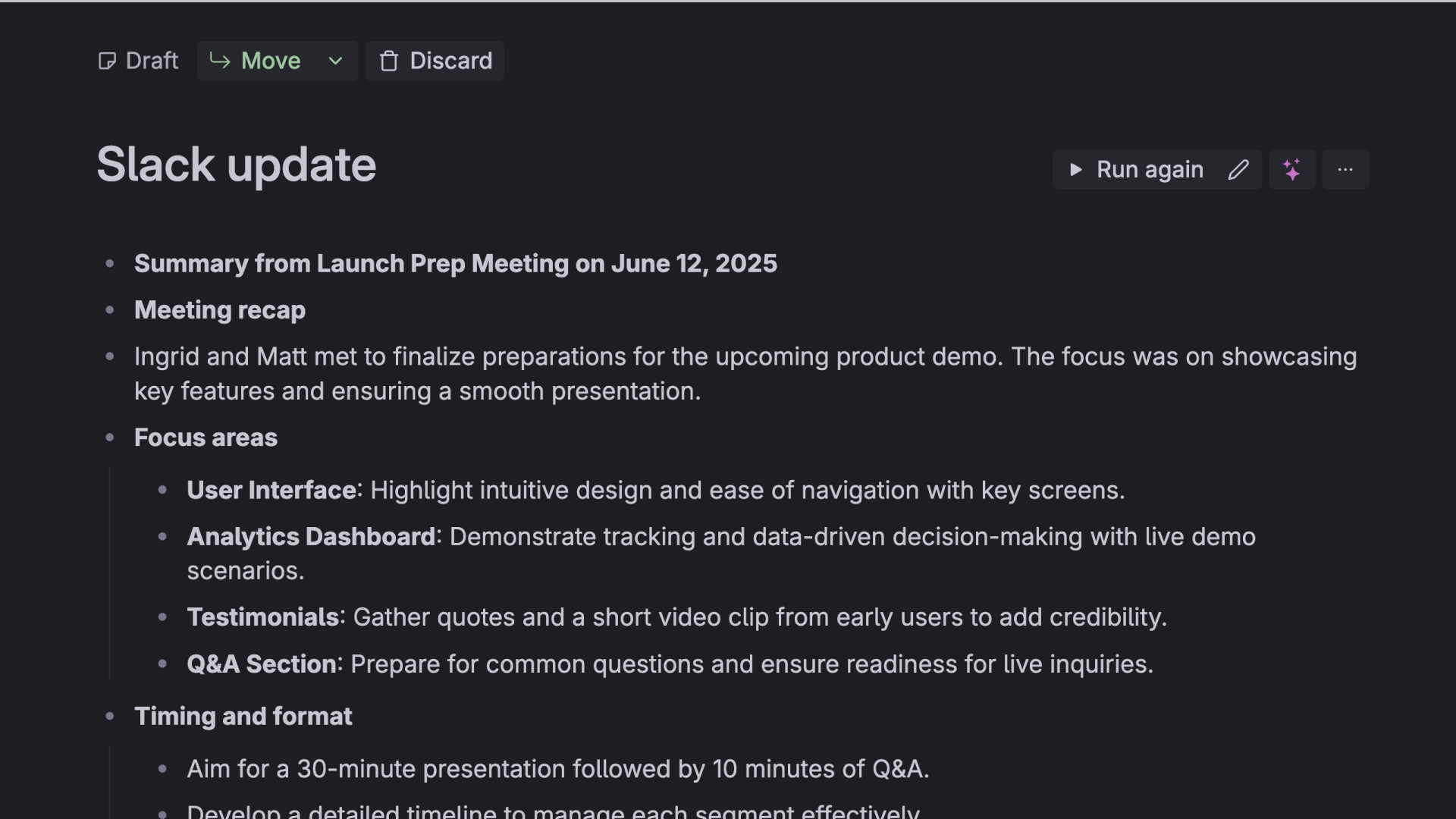Click the User Interface bullet text
The image size is (1456, 819).
point(655,491)
